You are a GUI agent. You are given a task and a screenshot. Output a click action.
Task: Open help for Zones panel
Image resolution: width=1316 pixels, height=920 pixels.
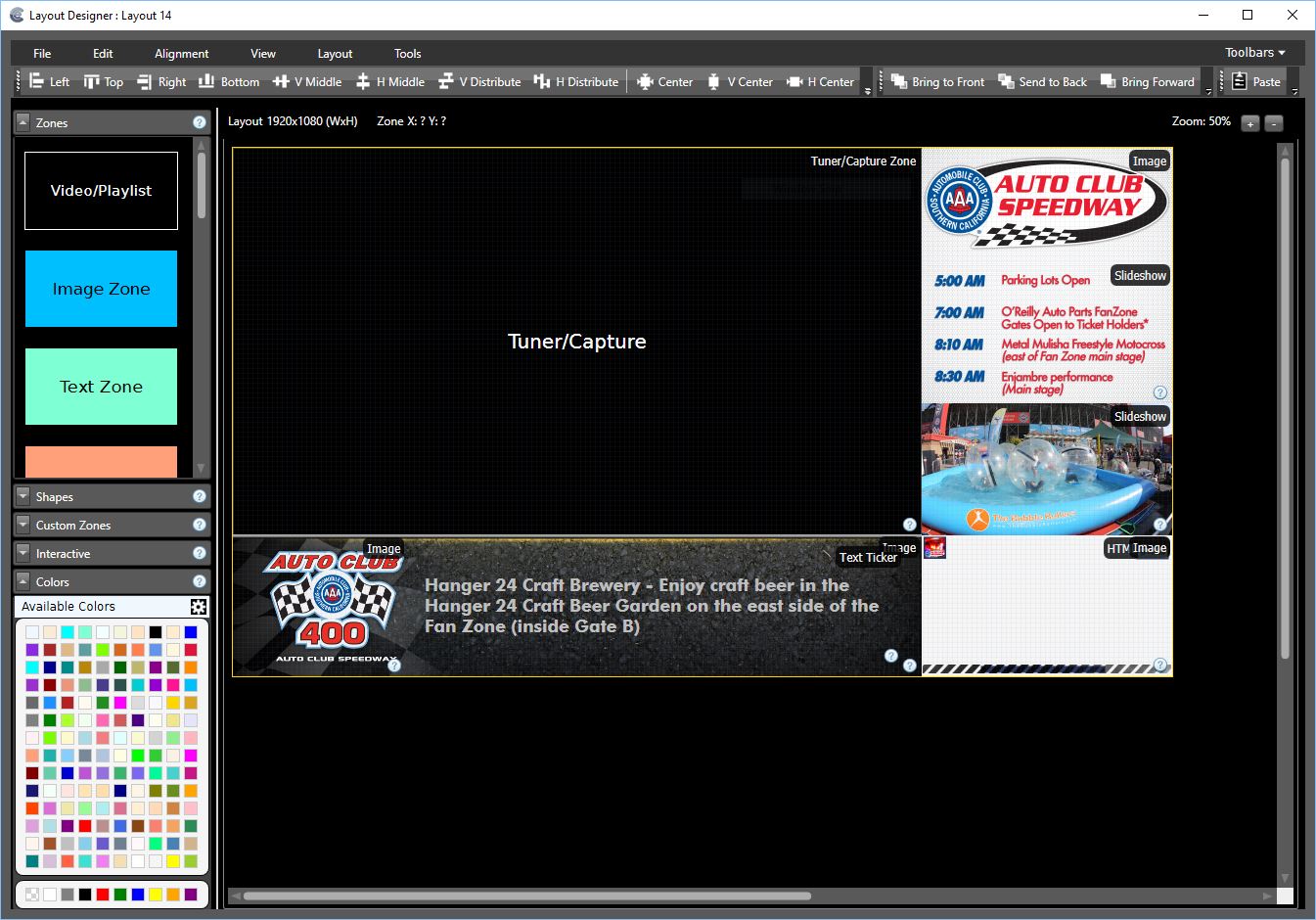point(200,122)
